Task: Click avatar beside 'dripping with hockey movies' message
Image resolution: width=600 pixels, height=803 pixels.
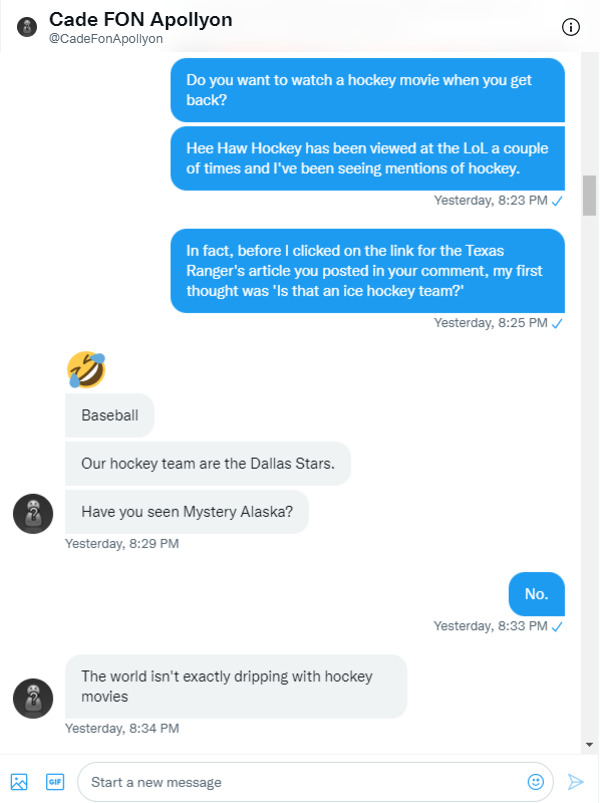Action: tap(33, 698)
